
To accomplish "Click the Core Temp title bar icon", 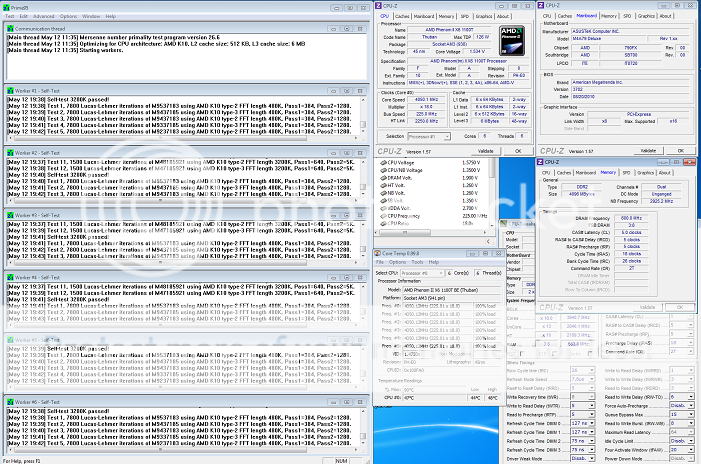I will pos(377,253).
